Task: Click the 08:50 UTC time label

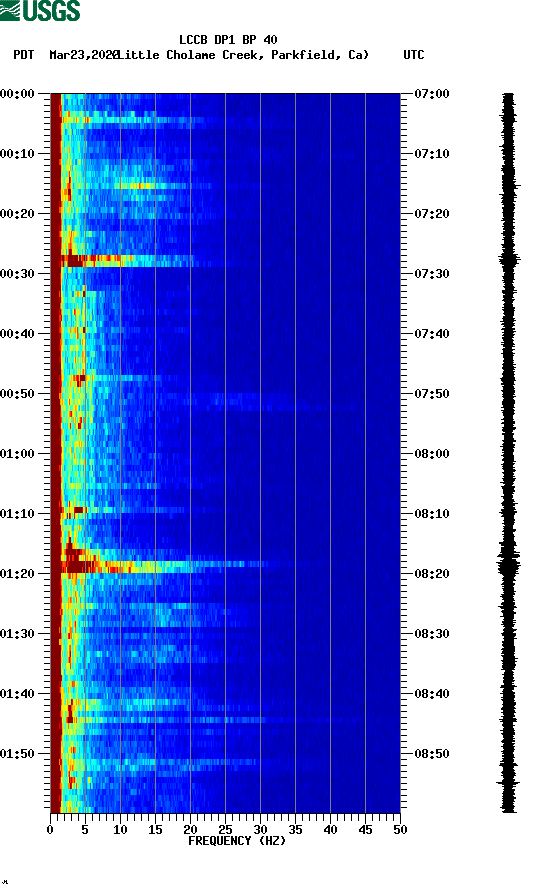Action: coord(432,754)
